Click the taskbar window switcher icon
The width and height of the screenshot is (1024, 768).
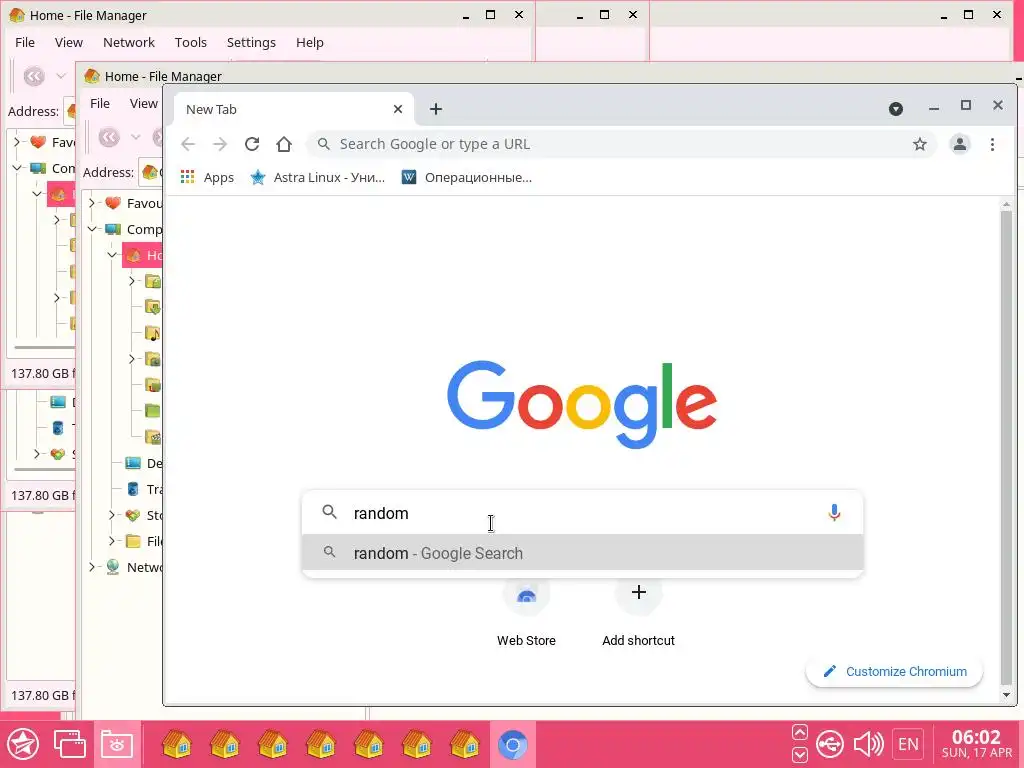(69, 744)
